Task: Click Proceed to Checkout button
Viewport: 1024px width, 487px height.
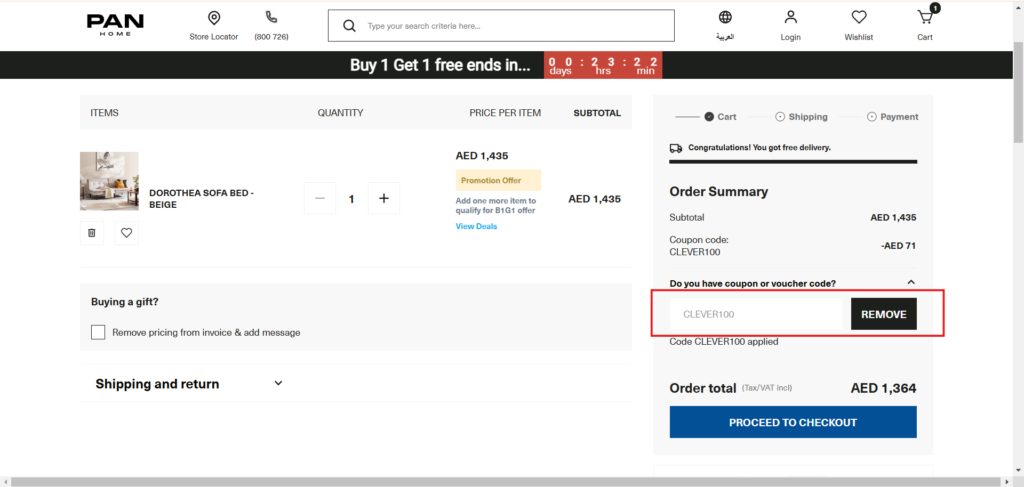Action: pos(793,422)
